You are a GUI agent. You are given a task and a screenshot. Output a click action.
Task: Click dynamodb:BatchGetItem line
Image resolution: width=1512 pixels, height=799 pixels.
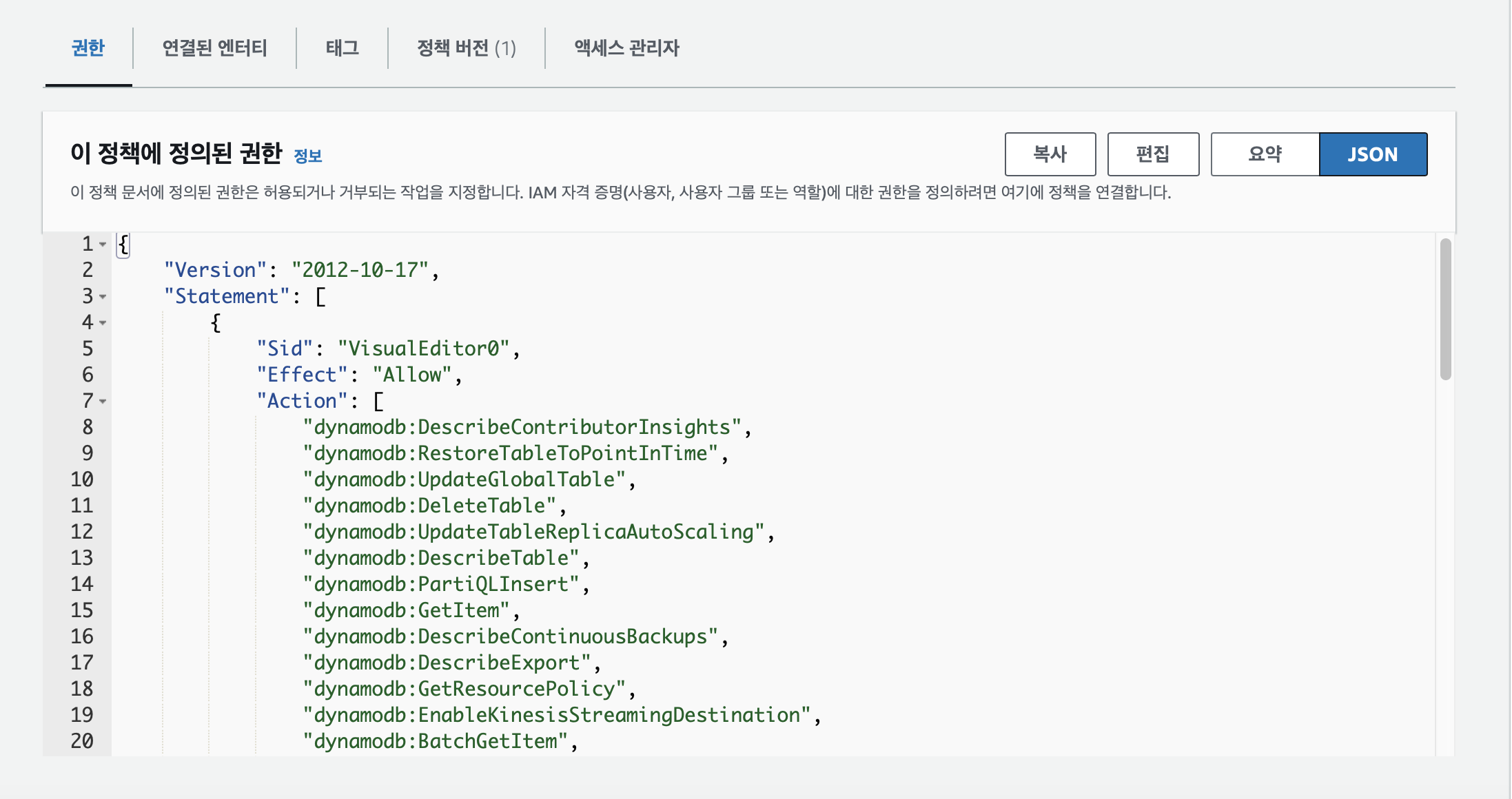tap(440, 741)
